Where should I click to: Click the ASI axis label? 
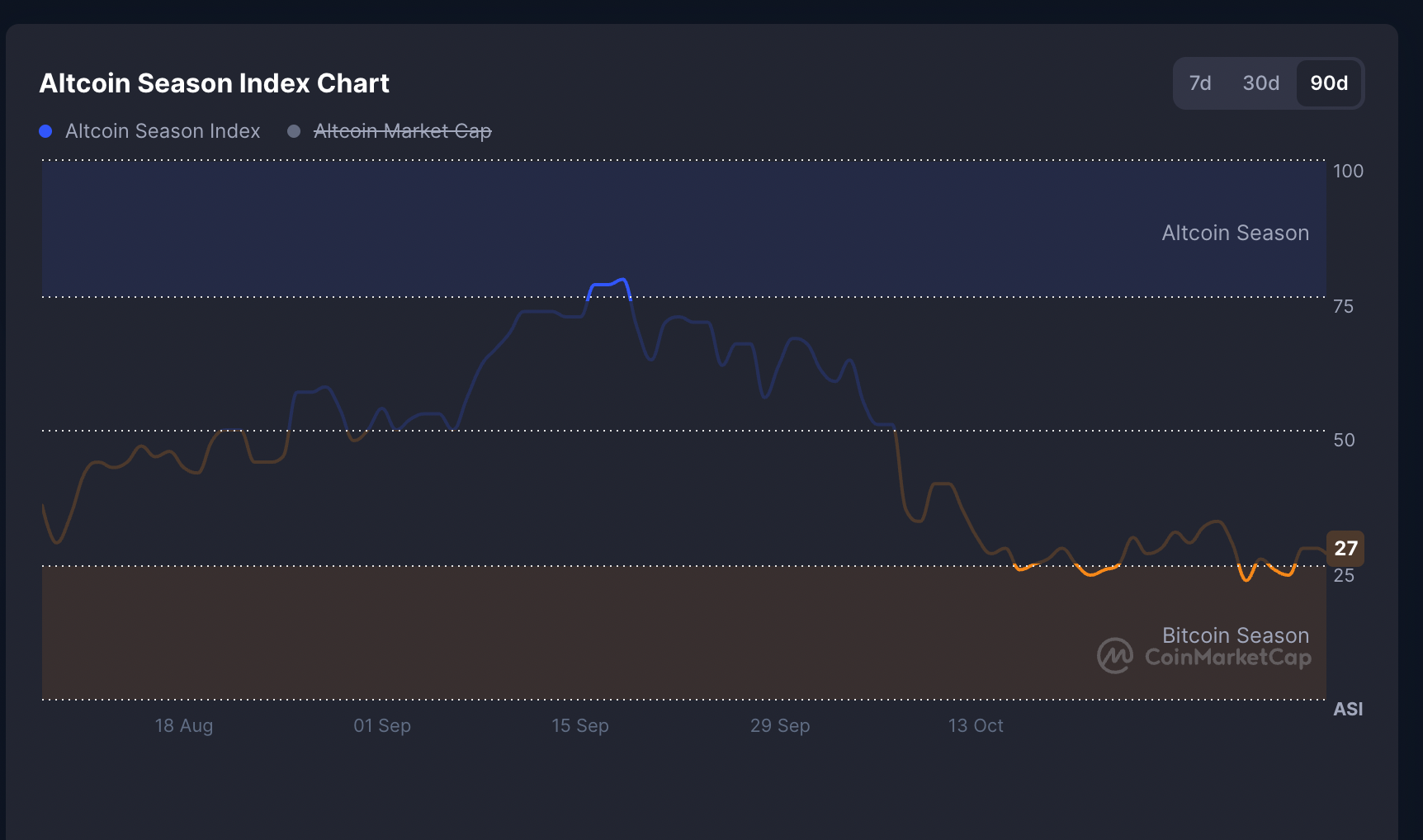point(1347,709)
